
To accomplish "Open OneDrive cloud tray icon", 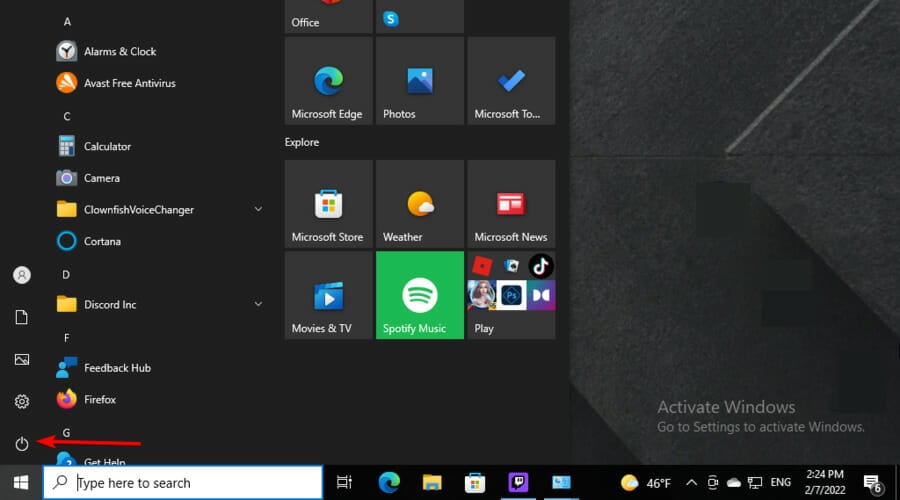I will (734, 483).
